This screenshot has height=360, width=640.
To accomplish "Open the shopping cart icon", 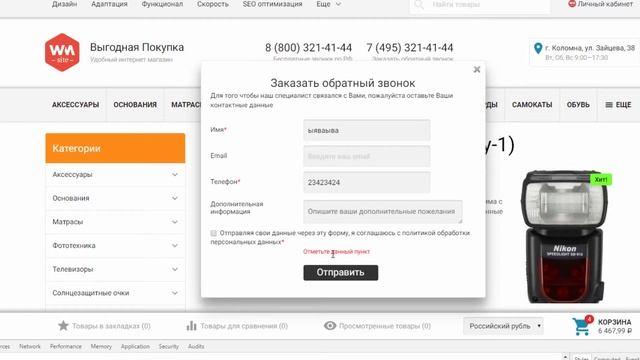I will tap(581, 326).
